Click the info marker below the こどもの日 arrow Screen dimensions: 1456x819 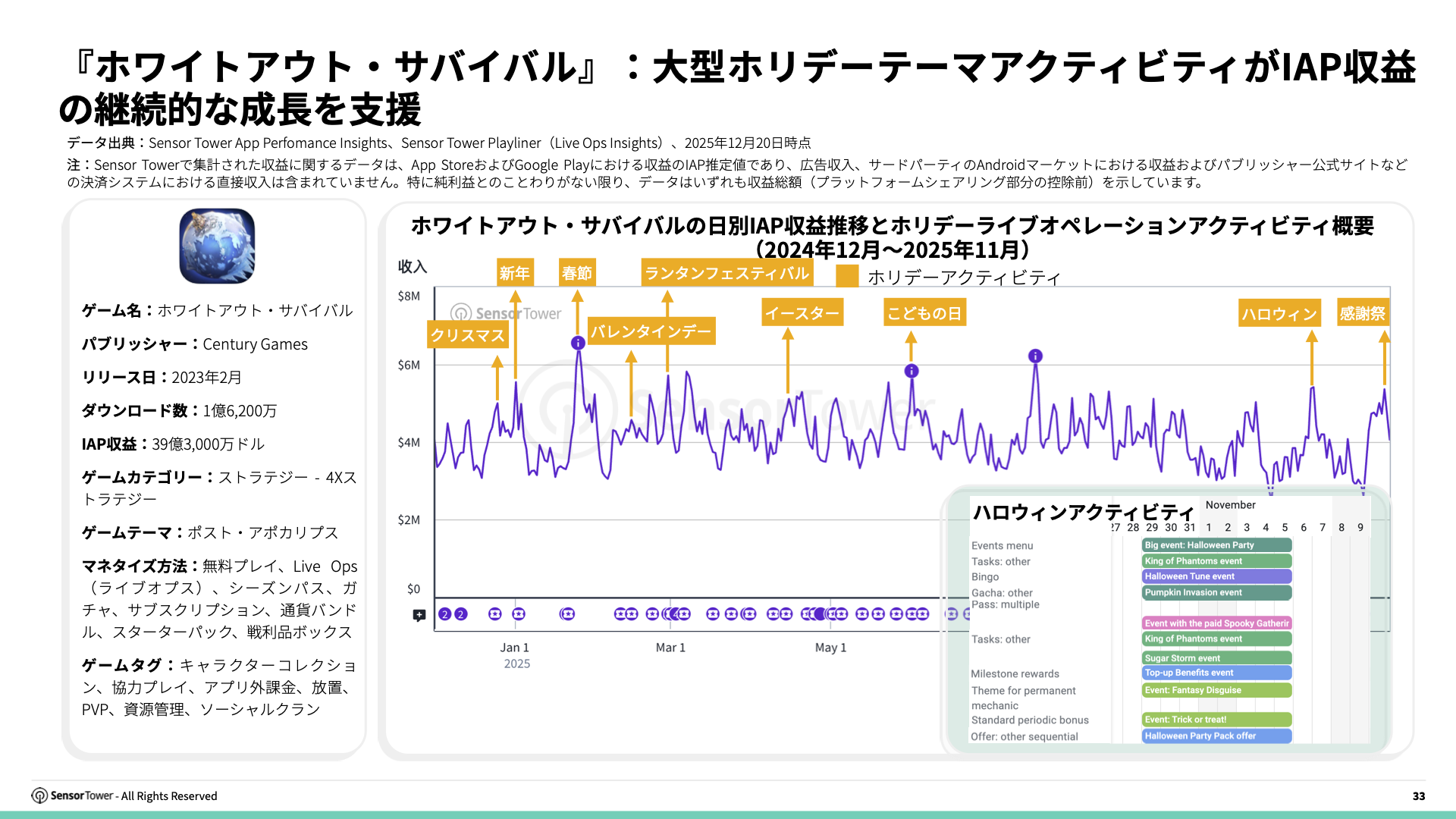911,372
